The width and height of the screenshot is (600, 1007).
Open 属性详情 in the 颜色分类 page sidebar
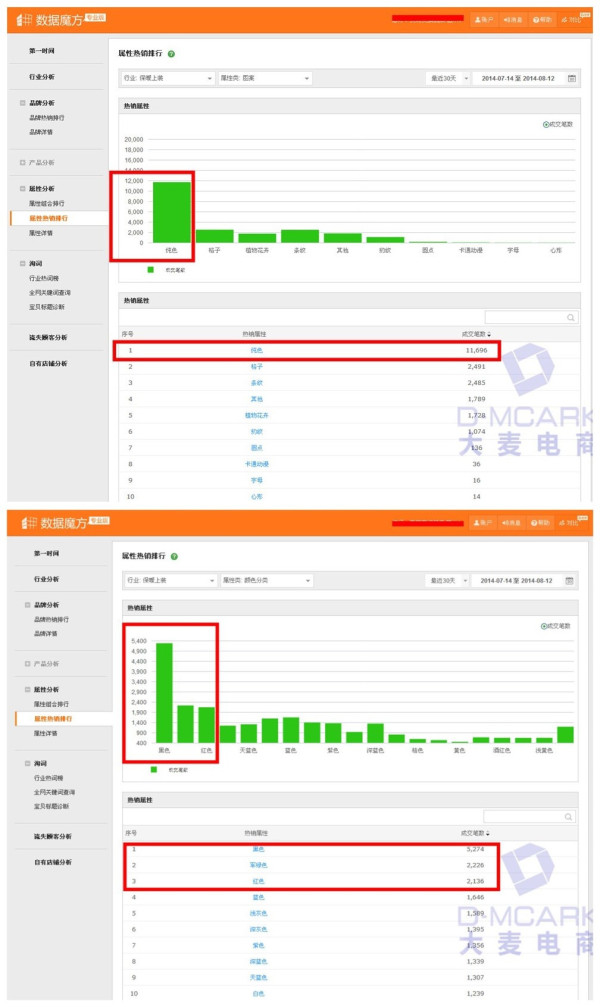46,733
